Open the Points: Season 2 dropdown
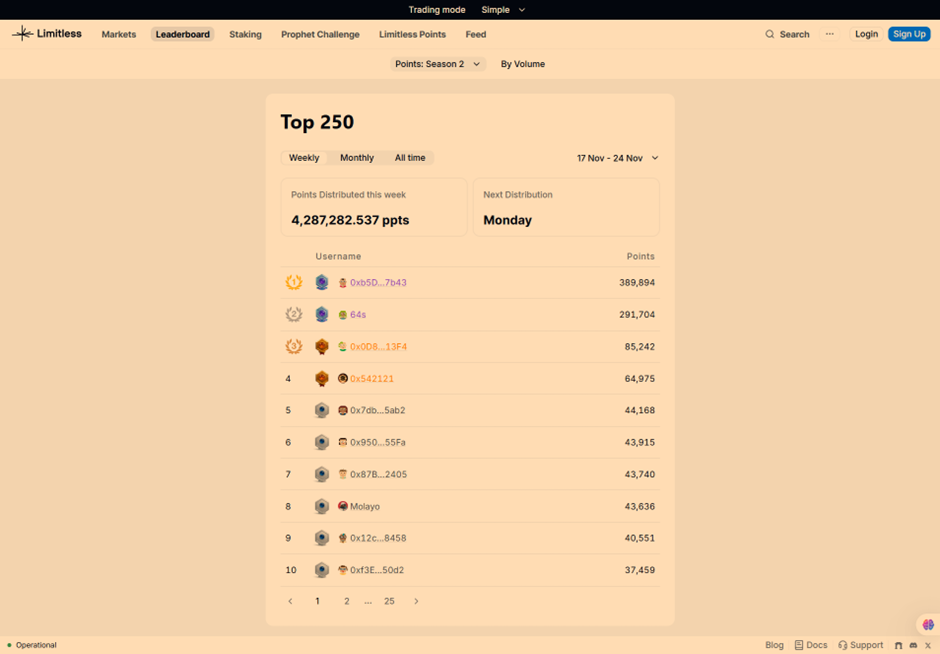 point(438,63)
